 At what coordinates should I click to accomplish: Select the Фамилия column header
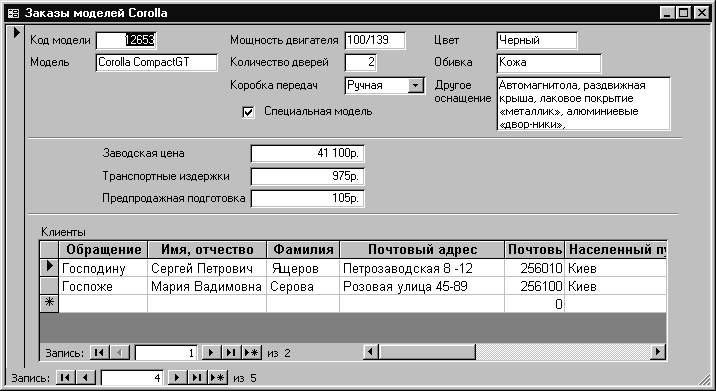(303, 249)
